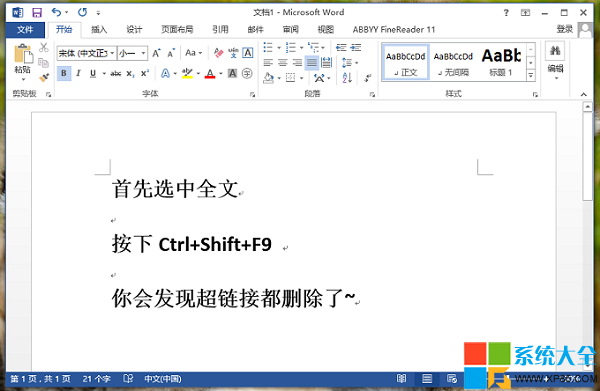Apply the Heading 1 (标题 1) style
600x391 pixels.
click(501, 63)
